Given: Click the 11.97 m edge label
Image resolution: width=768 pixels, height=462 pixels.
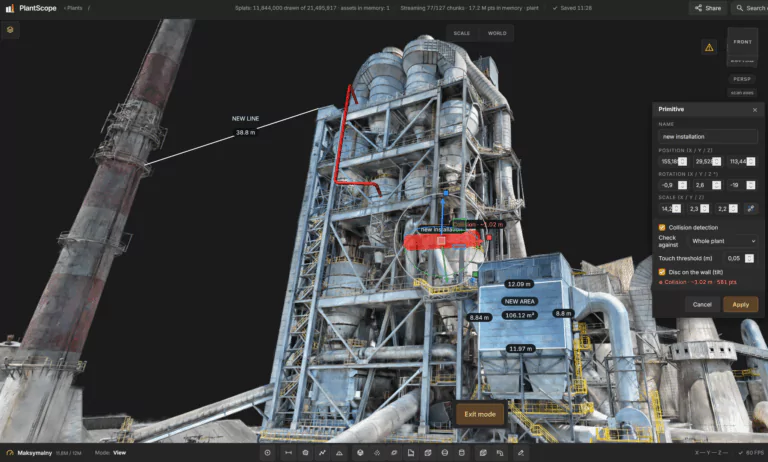Looking at the screenshot, I should click(x=520, y=349).
